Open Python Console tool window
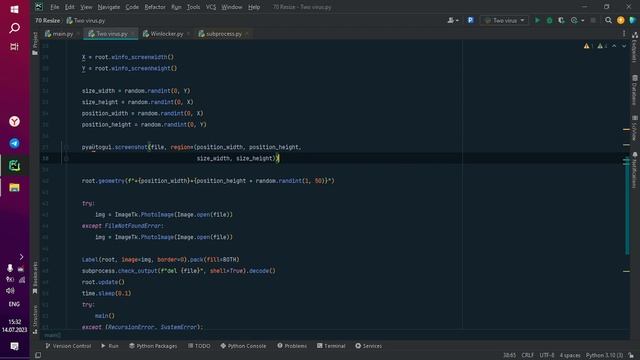The image size is (640, 360). (x=243, y=346)
